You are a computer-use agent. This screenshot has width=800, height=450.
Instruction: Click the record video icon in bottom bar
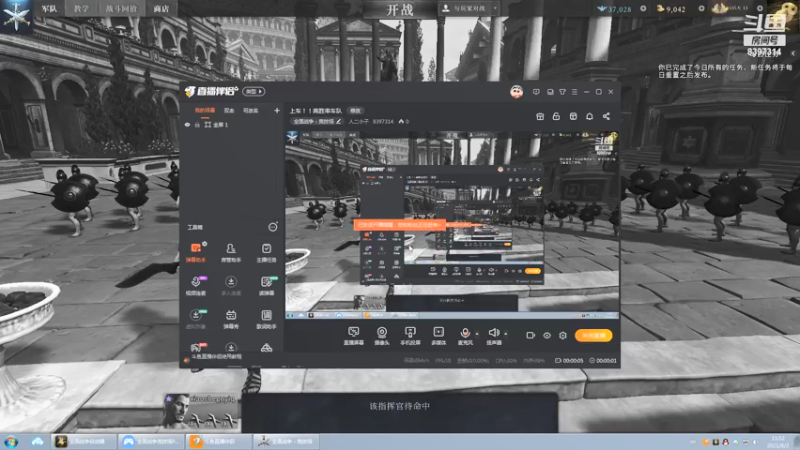[530, 335]
